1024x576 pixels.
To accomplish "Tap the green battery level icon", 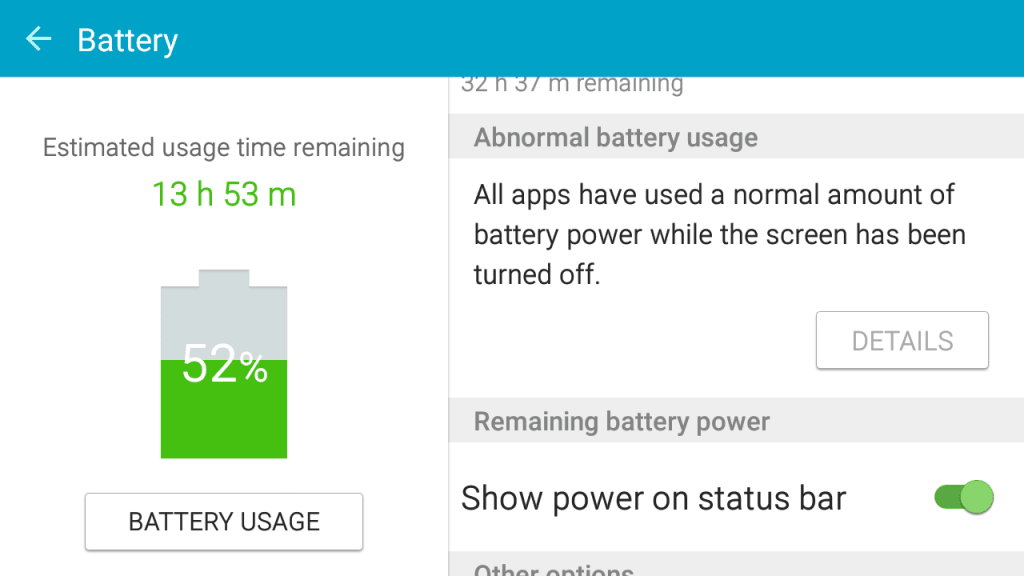I will coord(224,364).
